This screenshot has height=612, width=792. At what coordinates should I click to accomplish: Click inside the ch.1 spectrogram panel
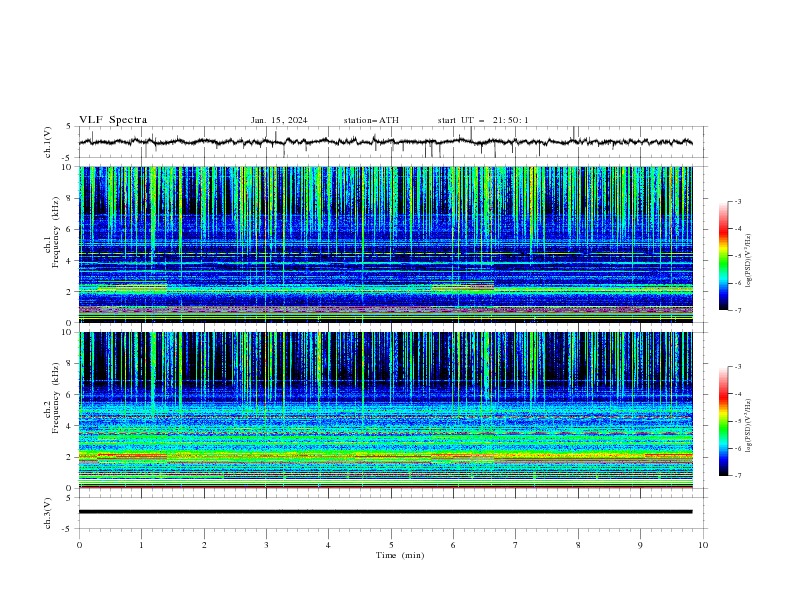[385, 244]
